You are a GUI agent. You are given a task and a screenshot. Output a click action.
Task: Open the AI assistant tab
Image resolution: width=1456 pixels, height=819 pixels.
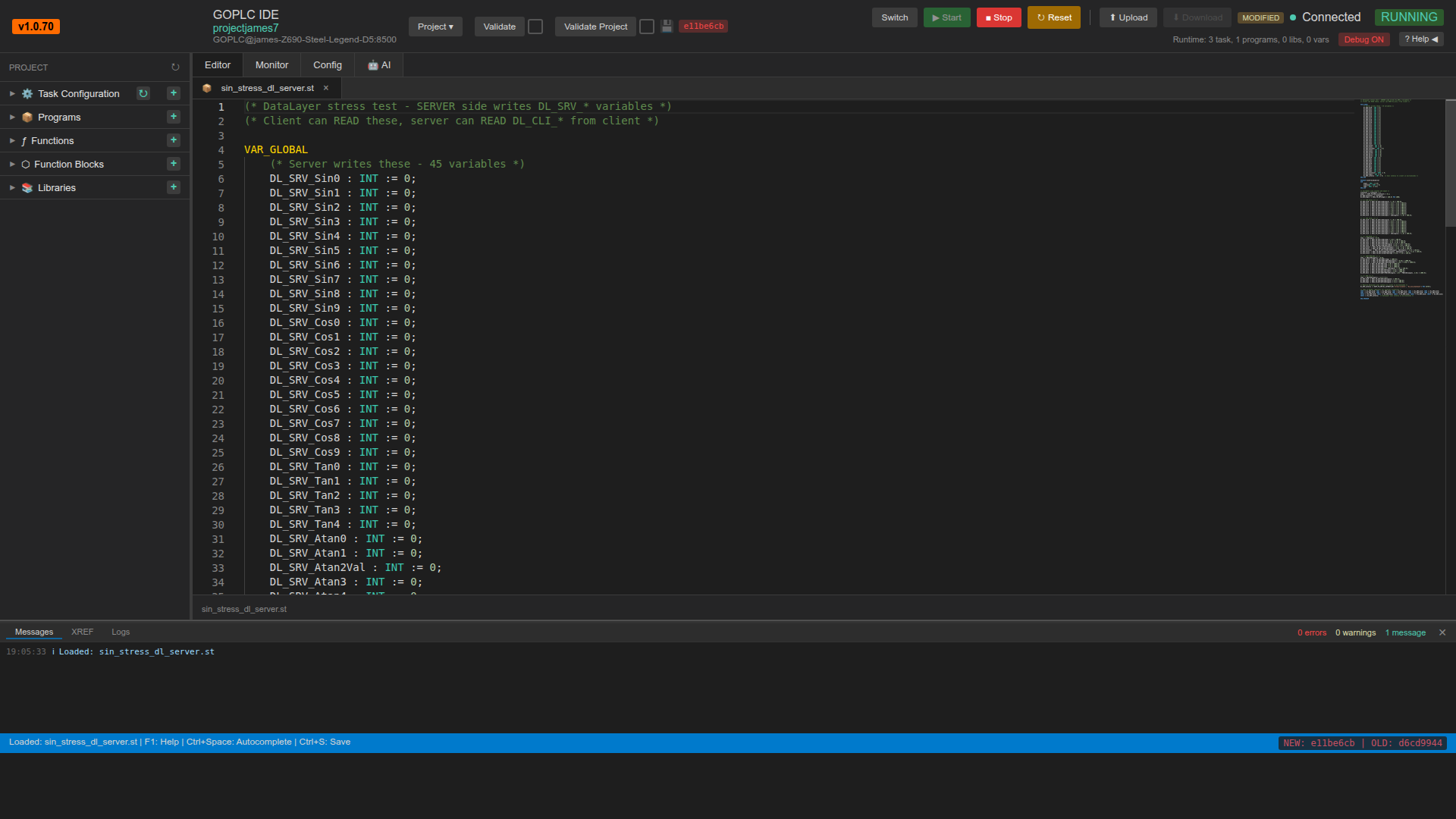[379, 65]
